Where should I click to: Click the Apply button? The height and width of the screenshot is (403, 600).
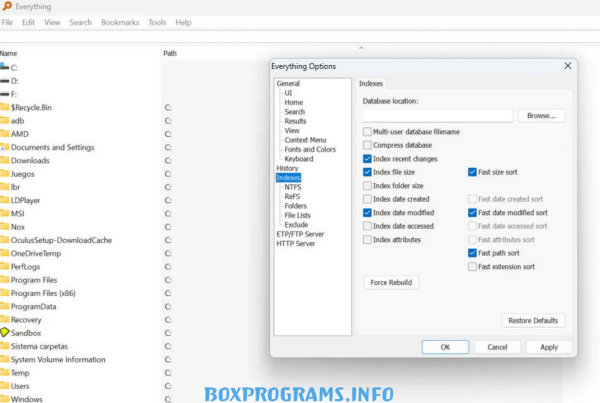[x=549, y=347]
